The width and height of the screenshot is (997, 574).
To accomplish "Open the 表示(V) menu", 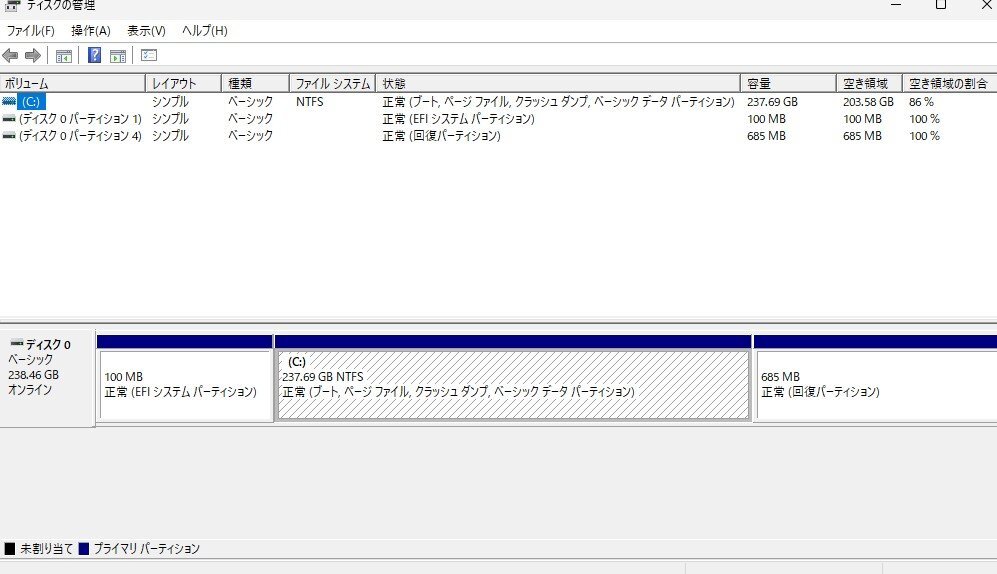I will tap(146, 31).
